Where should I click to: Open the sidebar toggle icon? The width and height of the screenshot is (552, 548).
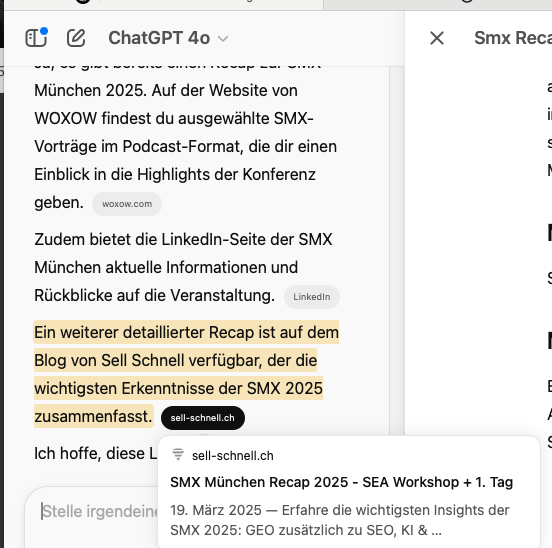tap(36, 37)
